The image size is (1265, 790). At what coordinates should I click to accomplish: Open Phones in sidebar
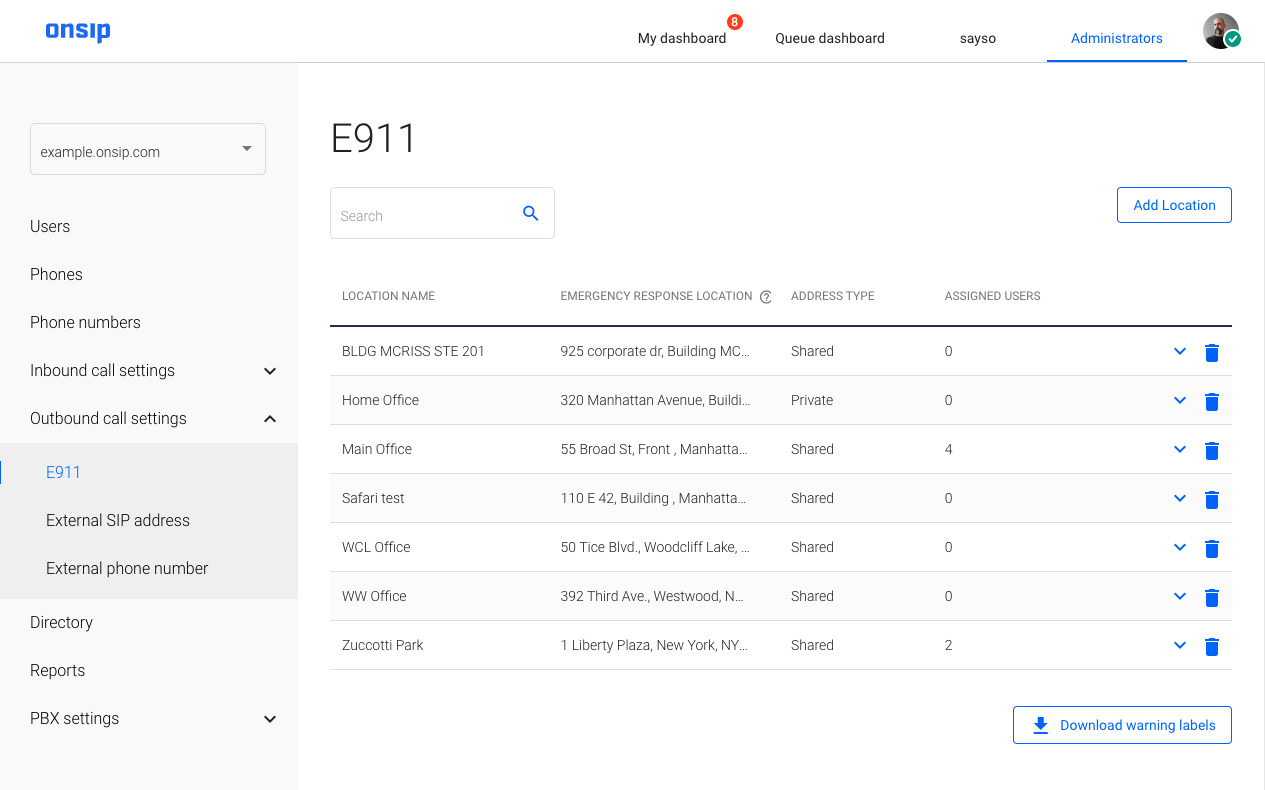point(56,274)
